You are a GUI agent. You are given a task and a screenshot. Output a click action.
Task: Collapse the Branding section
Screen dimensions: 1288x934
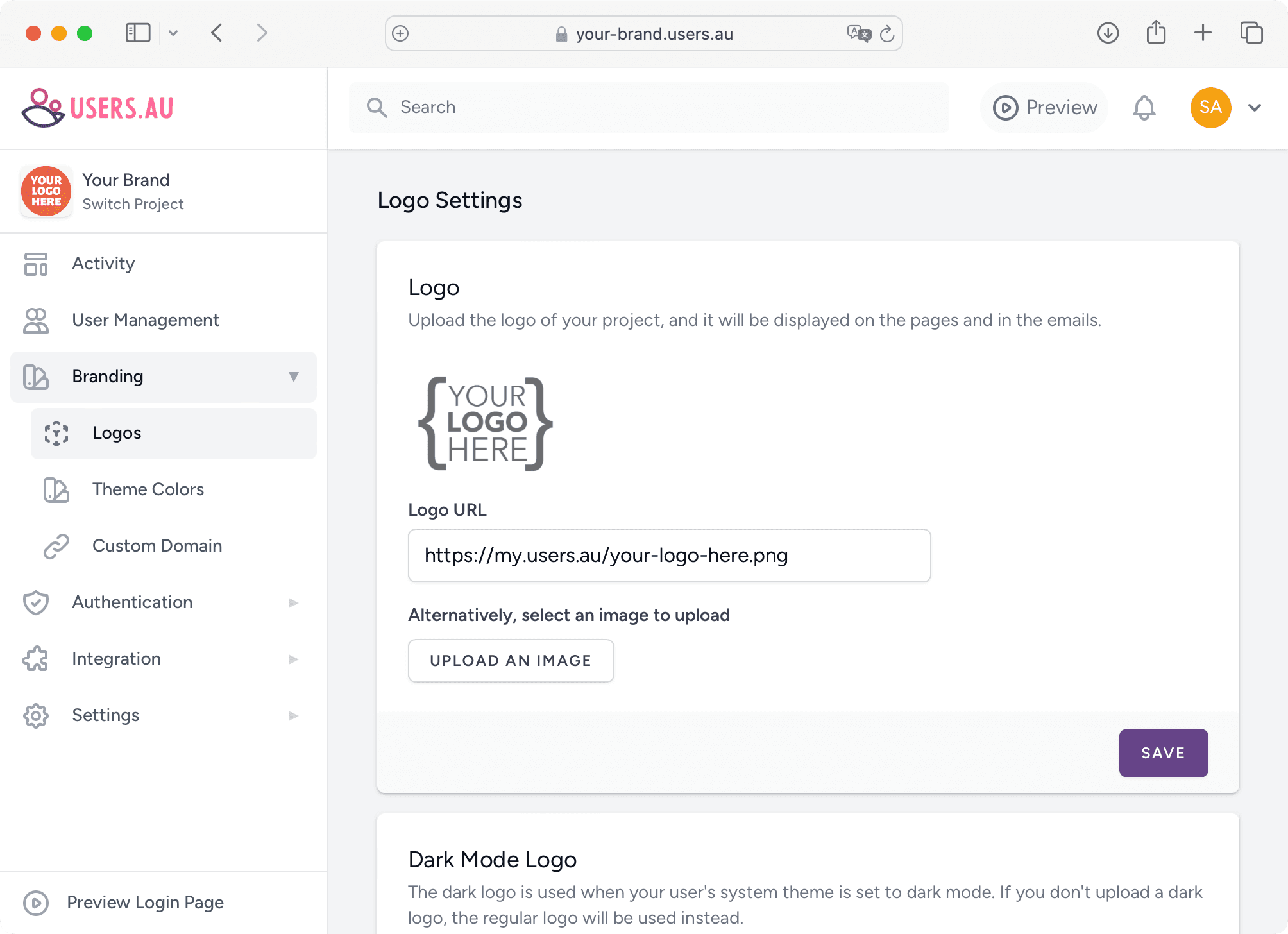[294, 377]
